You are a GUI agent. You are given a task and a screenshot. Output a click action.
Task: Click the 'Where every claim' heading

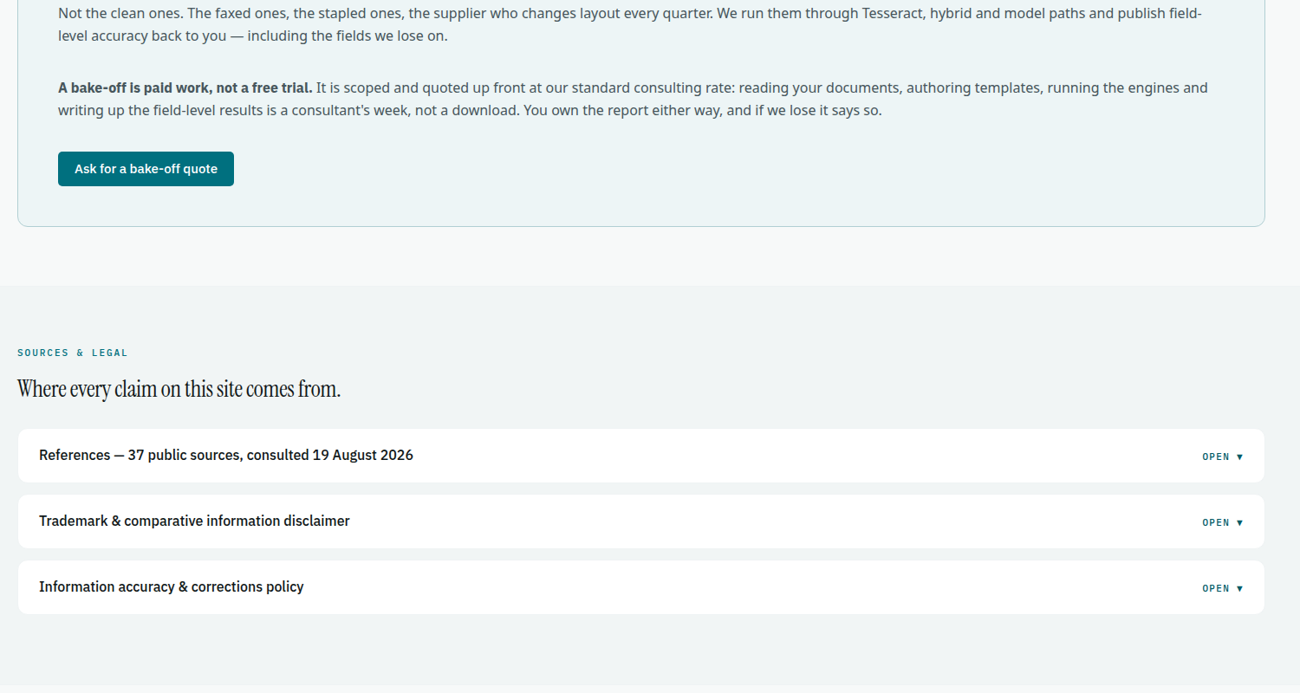(x=179, y=389)
